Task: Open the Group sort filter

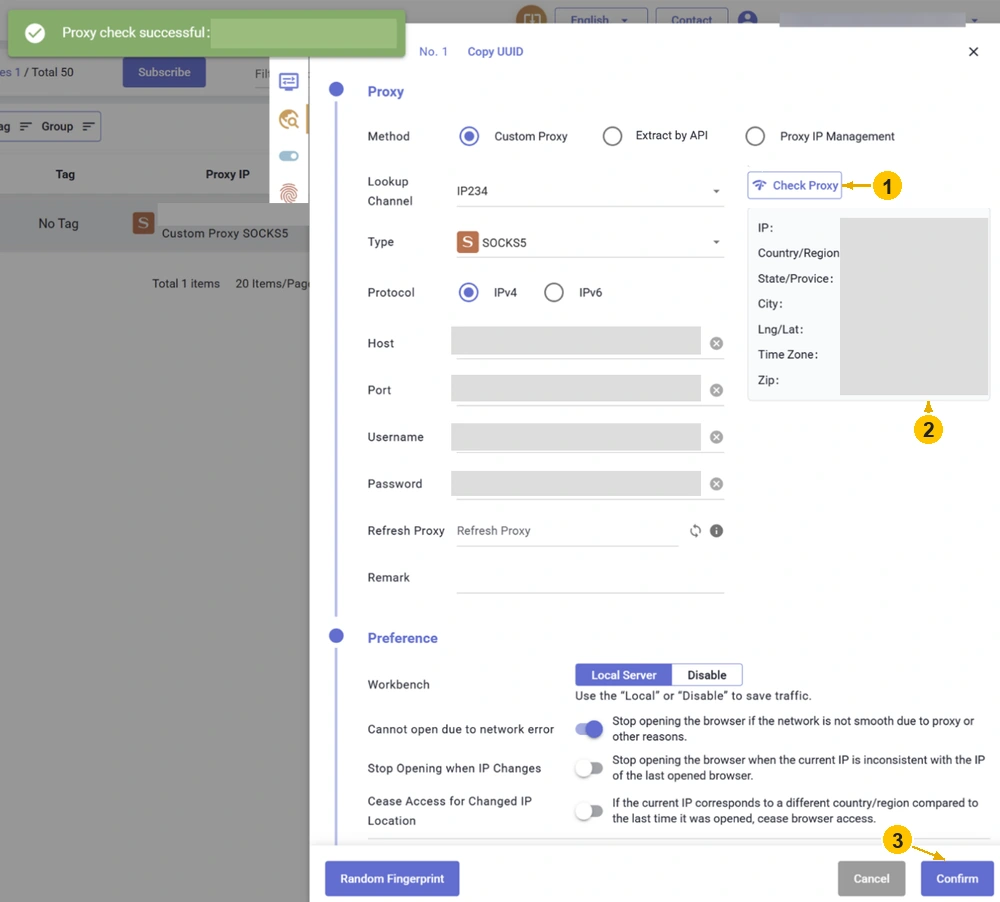Action: [x=68, y=126]
